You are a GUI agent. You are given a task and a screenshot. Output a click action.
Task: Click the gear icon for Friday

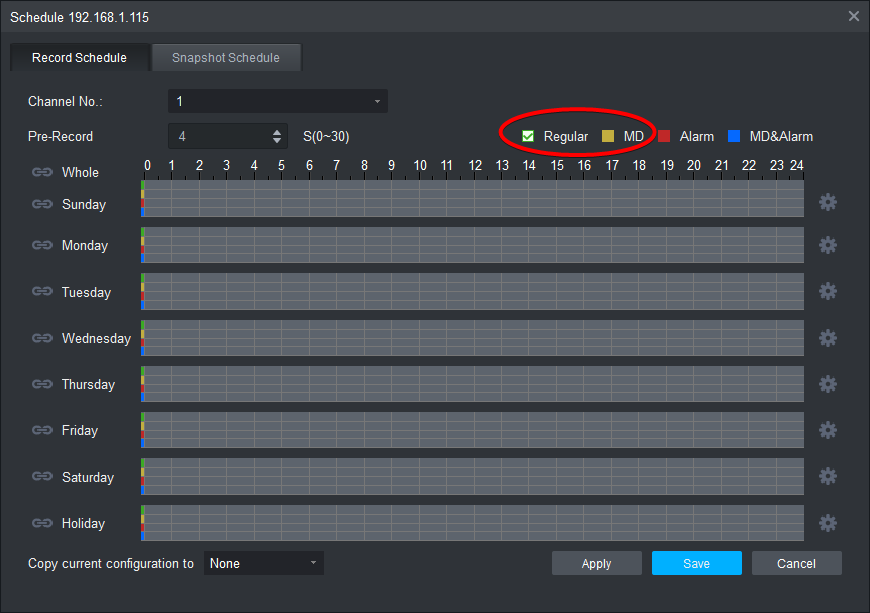pos(827,430)
